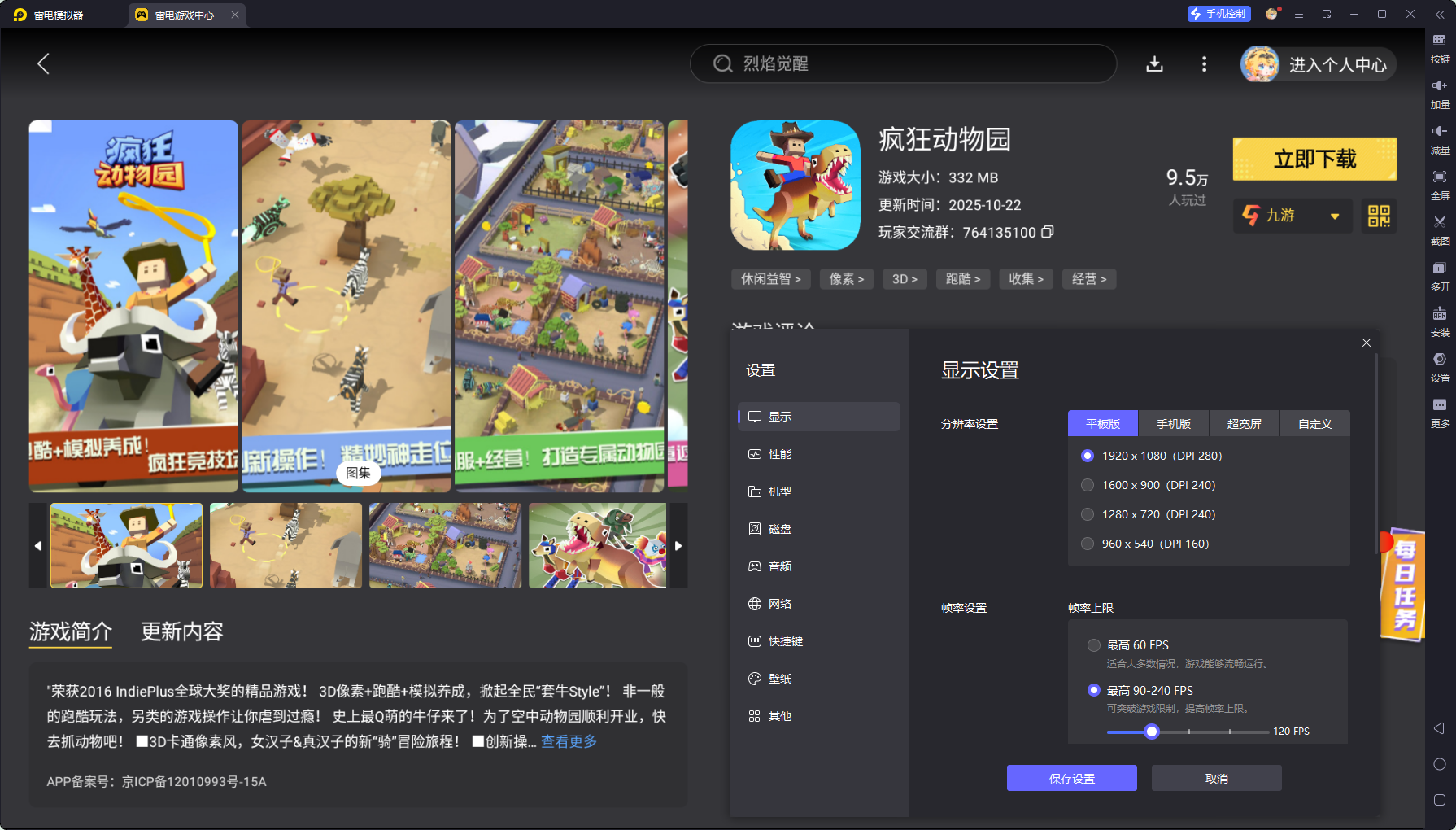Select 1600 x 900 (DPI 240) resolution

(1149, 485)
